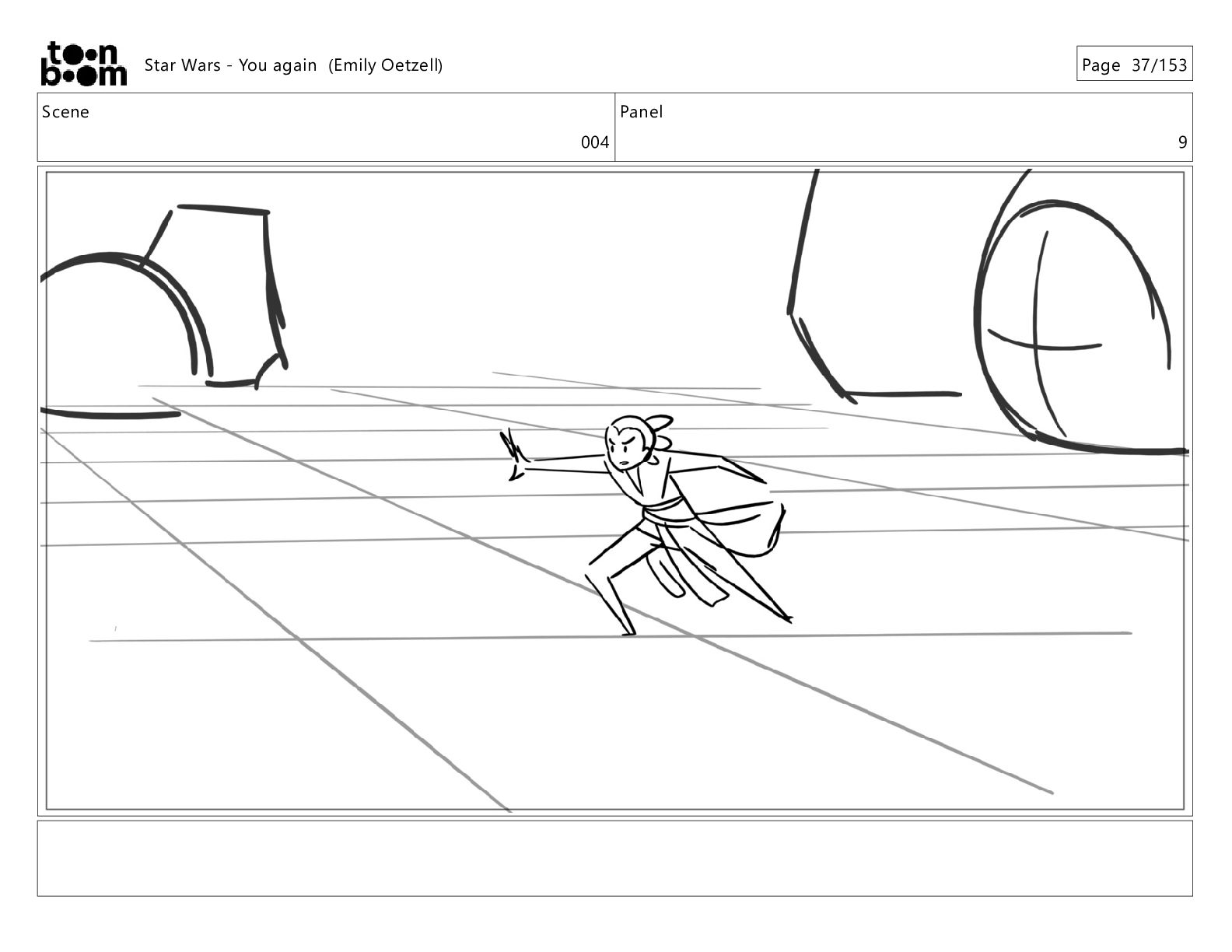
Task: Click the 'Scene' label
Action: [65, 112]
